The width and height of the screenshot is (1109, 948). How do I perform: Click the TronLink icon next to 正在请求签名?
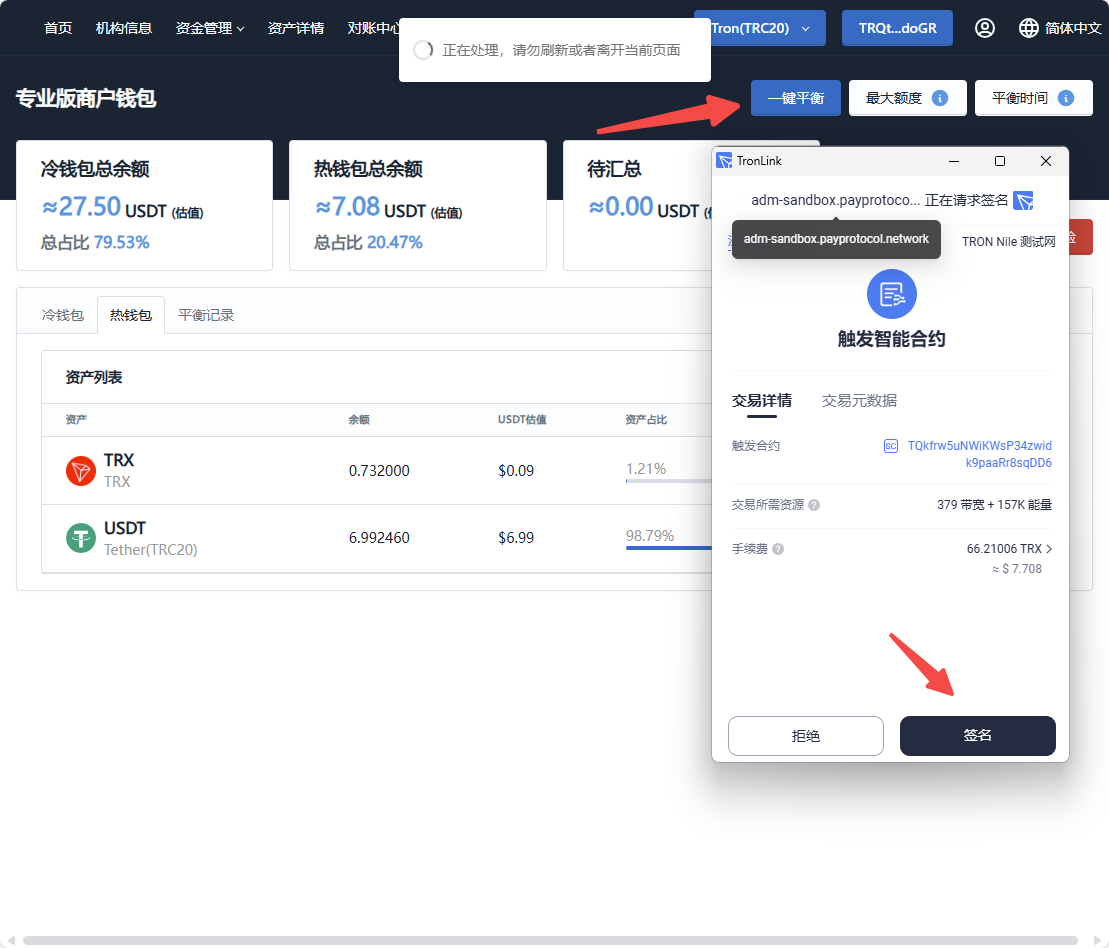[1023, 200]
